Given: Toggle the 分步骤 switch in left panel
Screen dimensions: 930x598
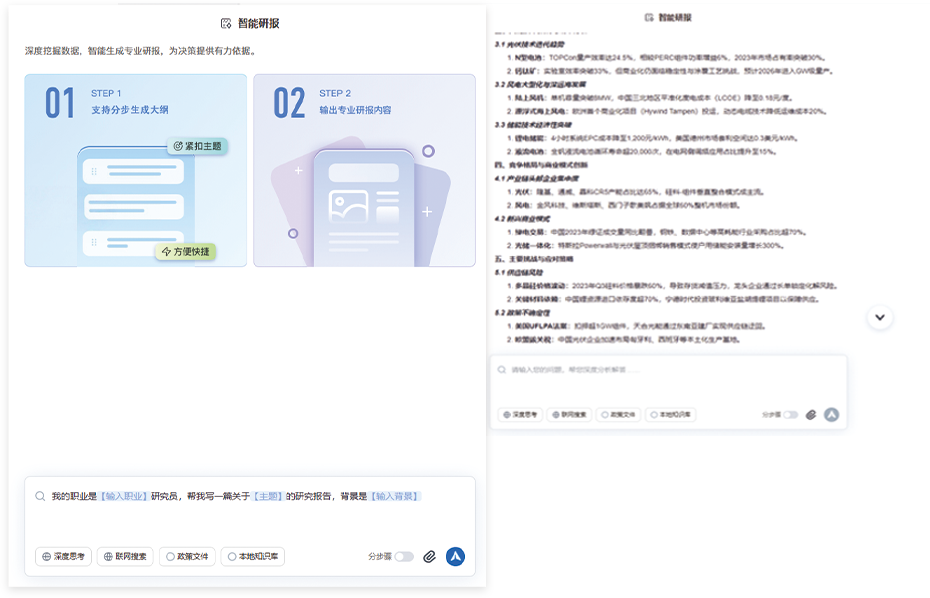Looking at the screenshot, I should pos(403,557).
